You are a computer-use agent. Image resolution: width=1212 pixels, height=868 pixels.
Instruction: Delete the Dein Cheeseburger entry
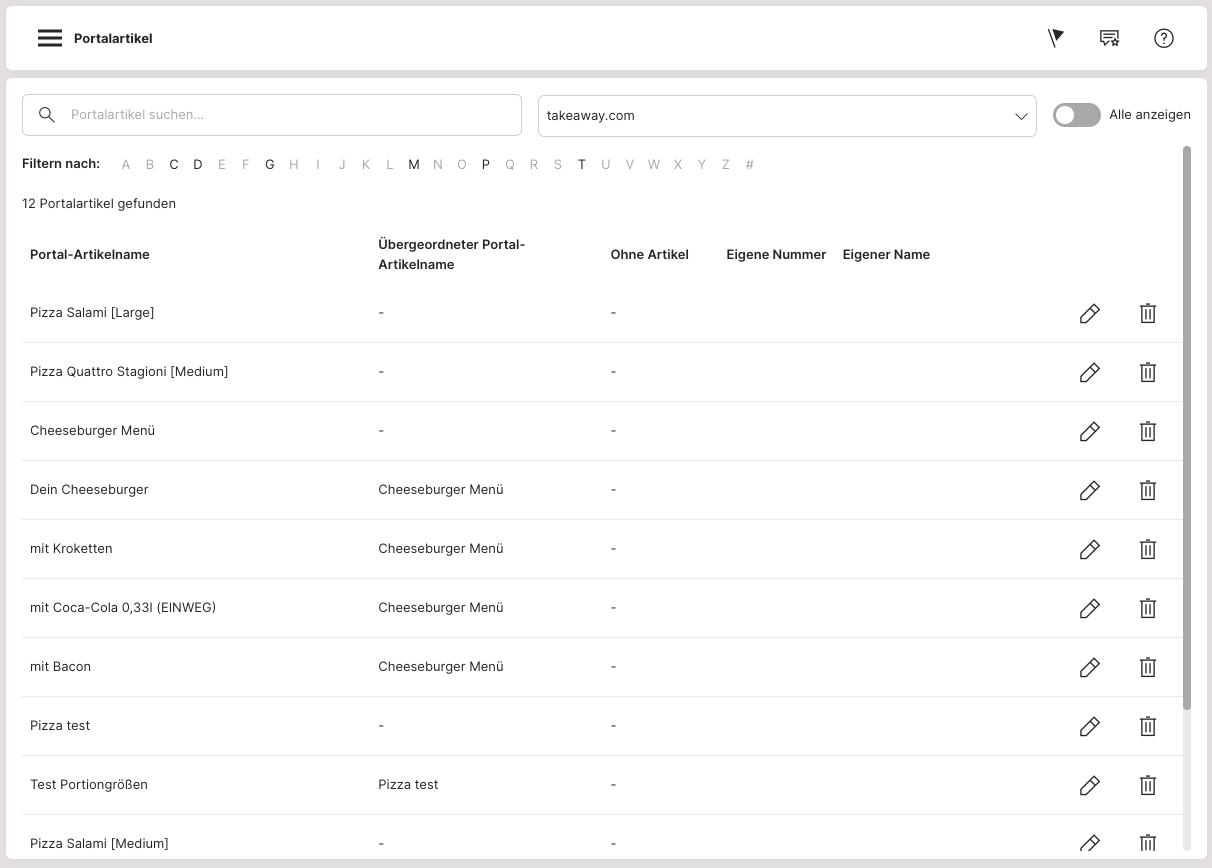pos(1147,490)
